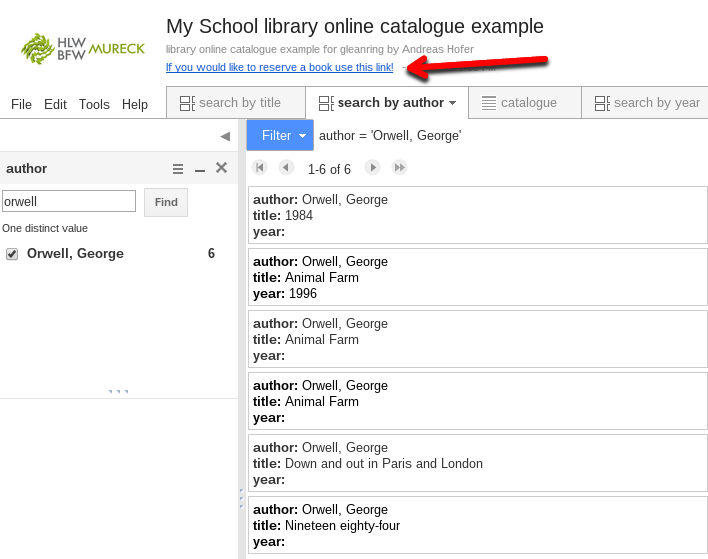The width and height of the screenshot is (708, 559).
Task: Click the author search input field
Action: (69, 201)
